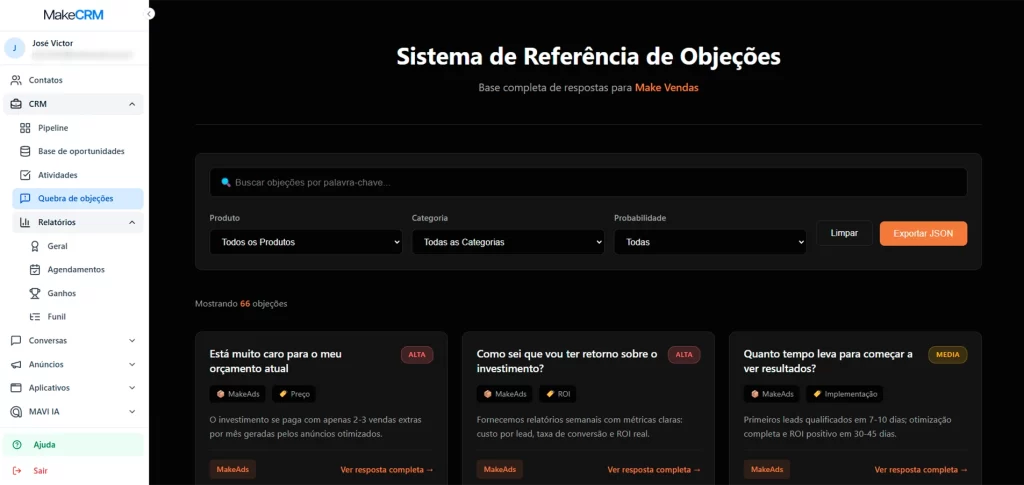Open the Probabilidade dropdown

click(709, 242)
